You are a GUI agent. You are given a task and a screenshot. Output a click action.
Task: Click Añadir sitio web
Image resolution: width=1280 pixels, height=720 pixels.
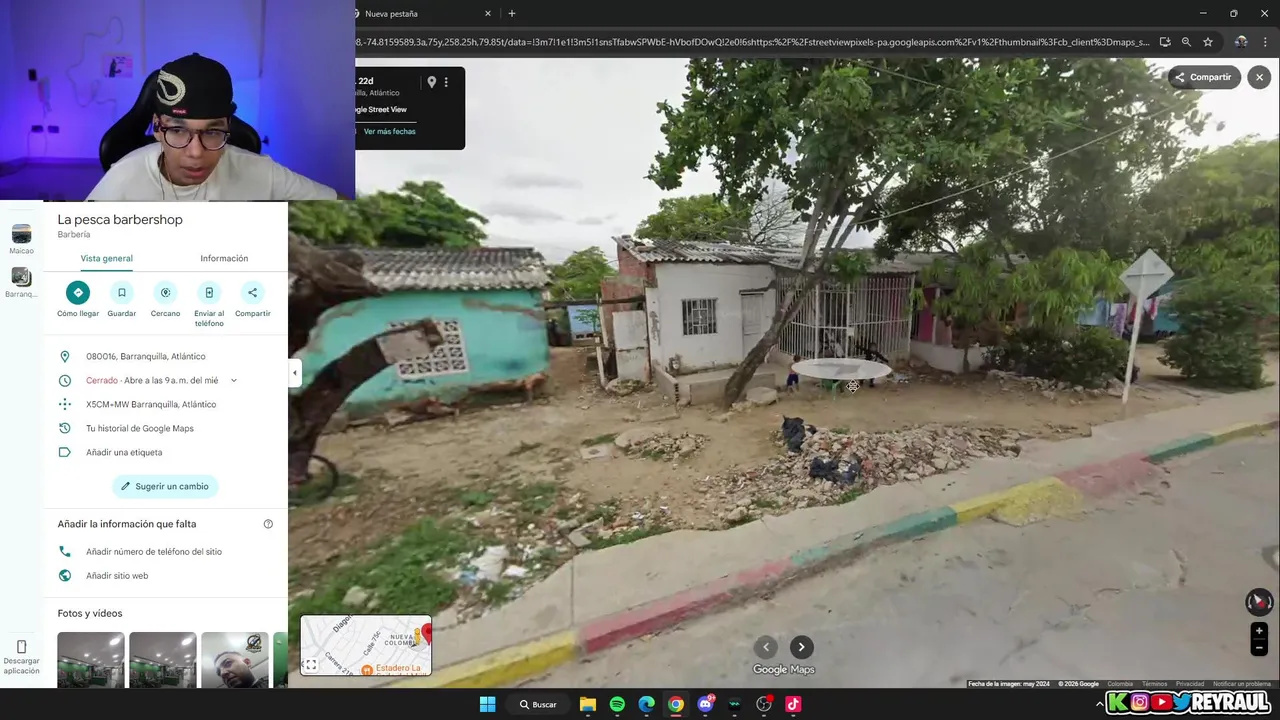point(117,576)
